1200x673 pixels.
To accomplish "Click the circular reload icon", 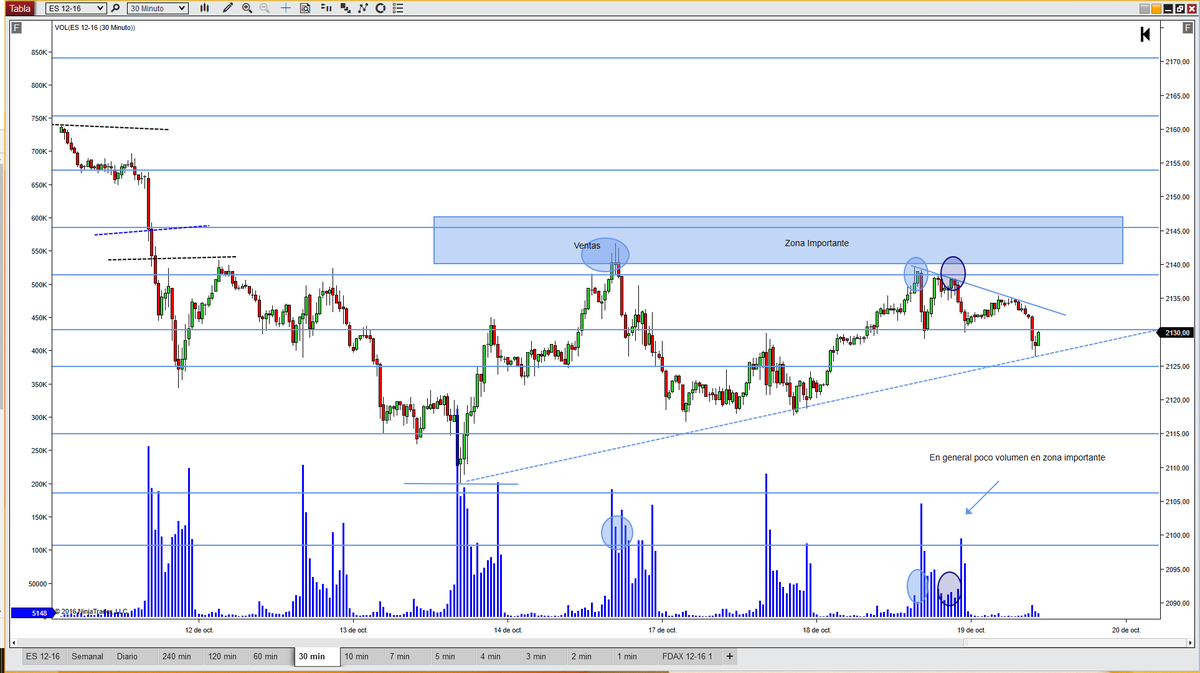I will click(x=380, y=8).
